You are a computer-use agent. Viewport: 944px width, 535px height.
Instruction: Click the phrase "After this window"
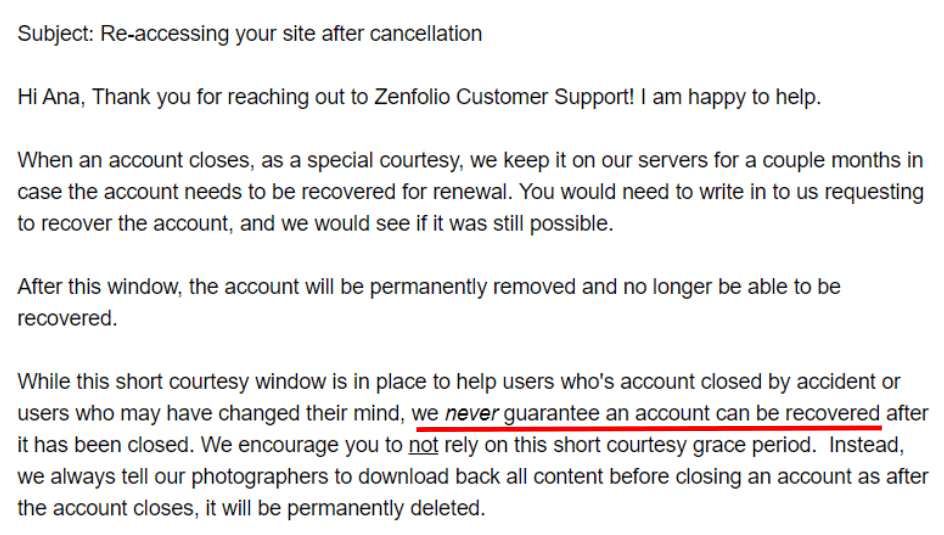[98, 287]
